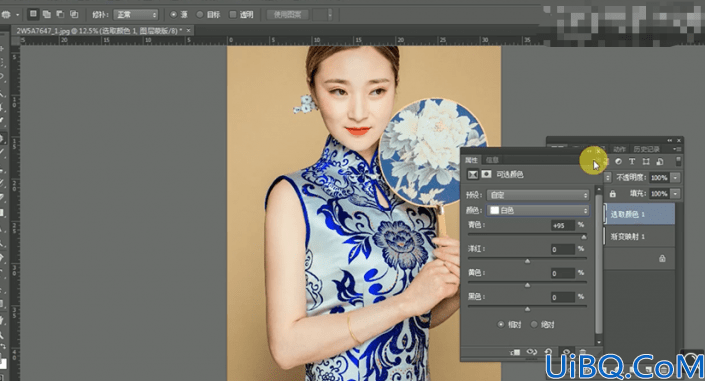Select the 选取颜色 1 layer
This screenshot has width=705, height=381.
[639, 214]
